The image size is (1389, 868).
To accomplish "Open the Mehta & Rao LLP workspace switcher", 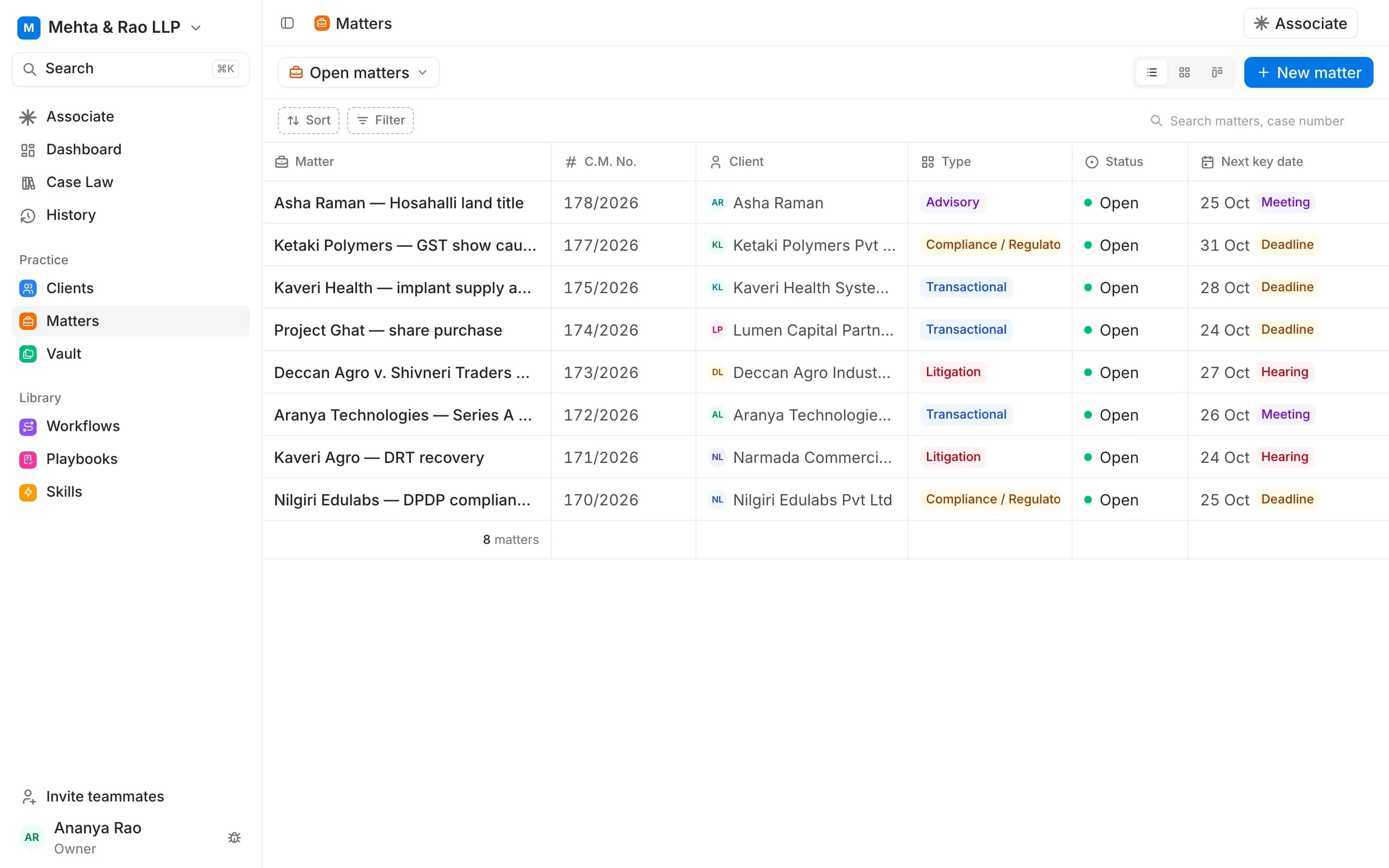I will pos(109,27).
